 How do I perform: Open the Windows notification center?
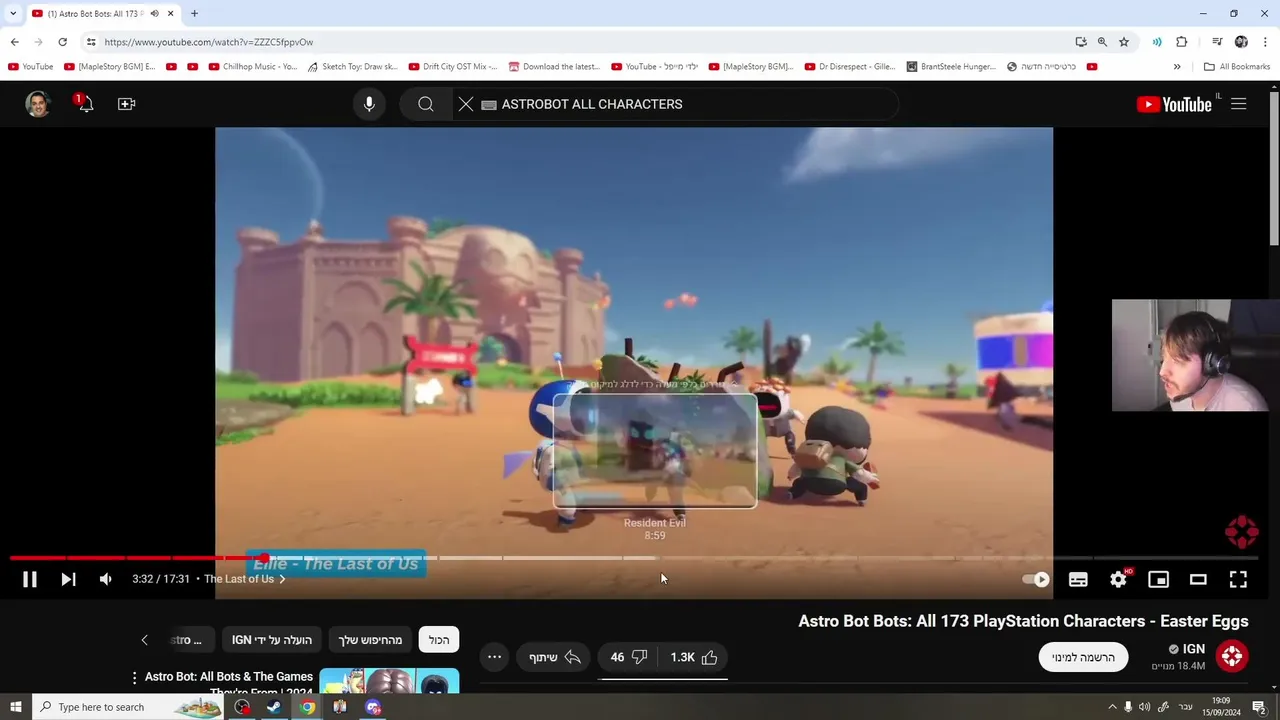1259,707
